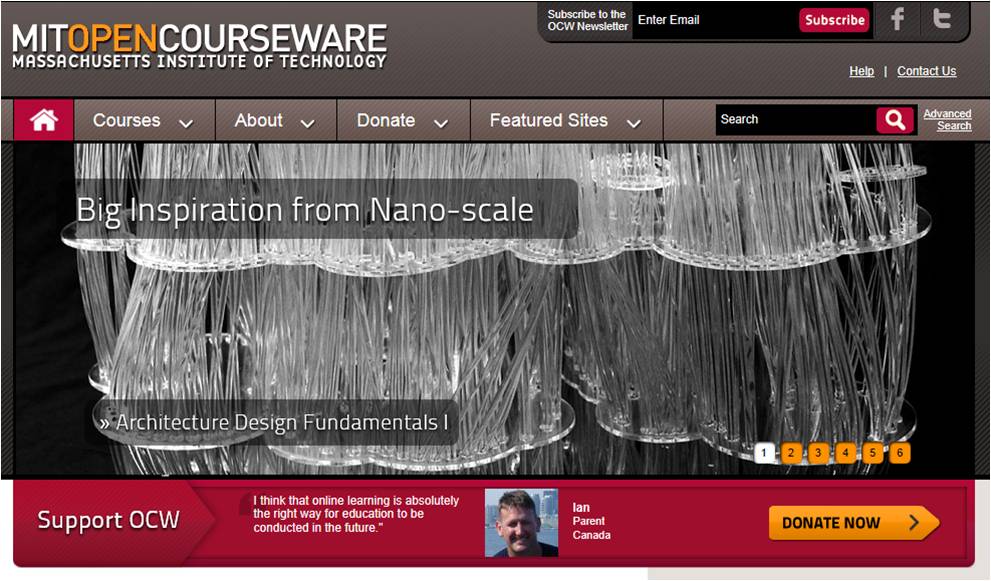
Task: Click the online learning testimonial quote
Action: [356, 514]
